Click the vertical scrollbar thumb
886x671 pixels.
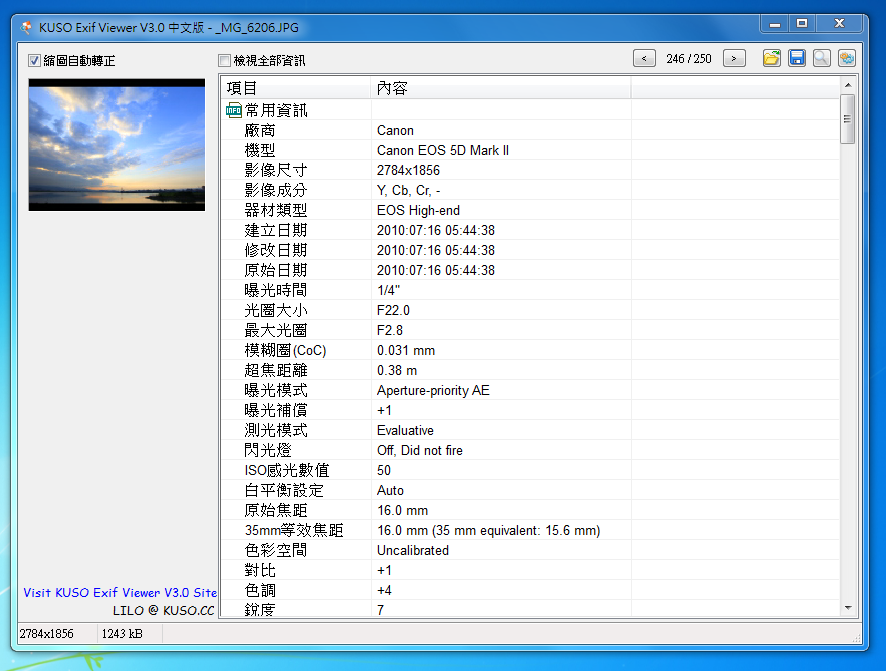(848, 119)
